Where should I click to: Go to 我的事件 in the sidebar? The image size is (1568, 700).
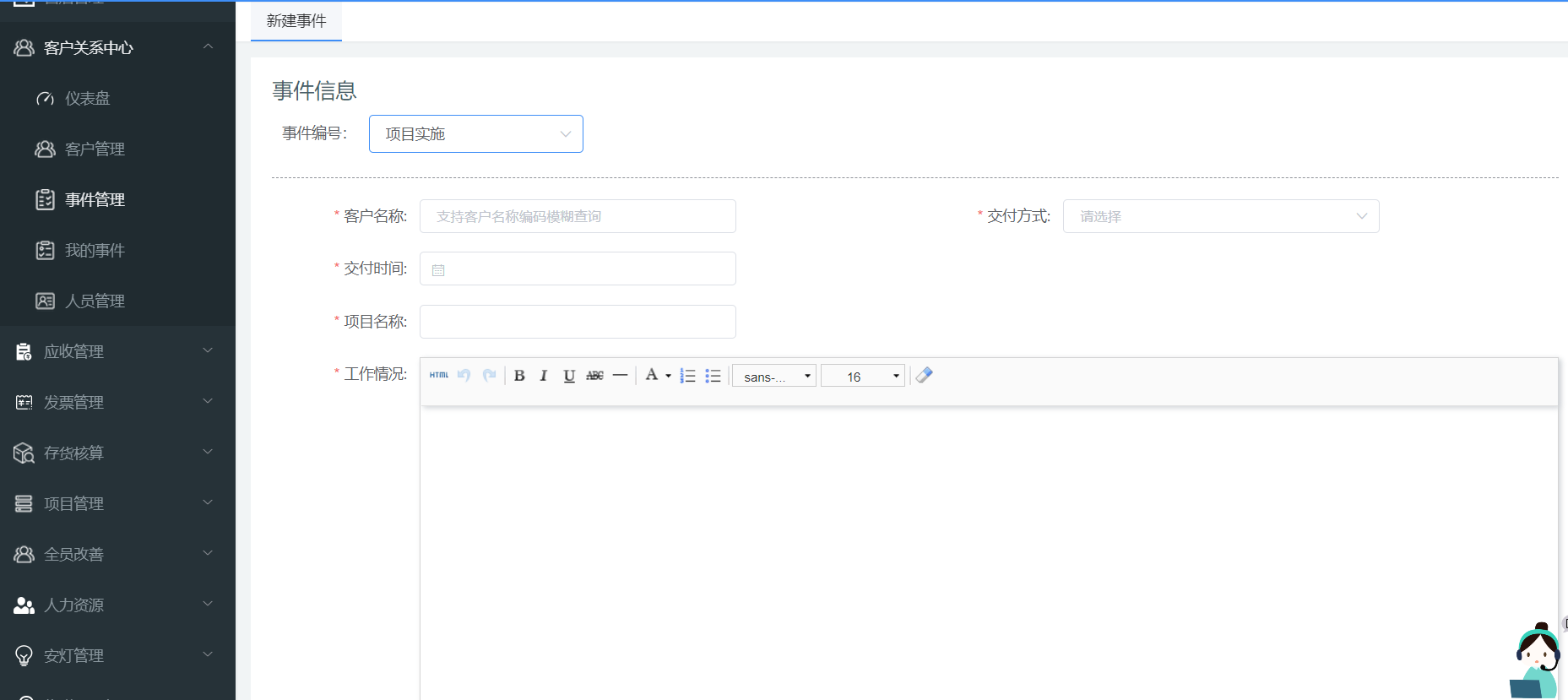click(95, 251)
